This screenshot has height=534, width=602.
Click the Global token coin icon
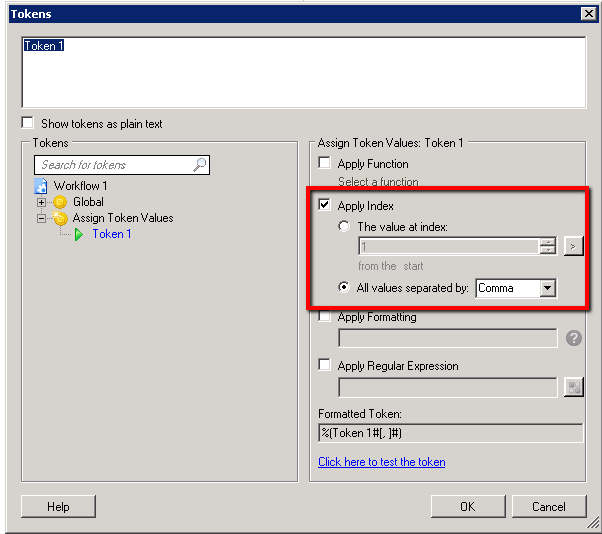pyautogui.click(x=60, y=202)
